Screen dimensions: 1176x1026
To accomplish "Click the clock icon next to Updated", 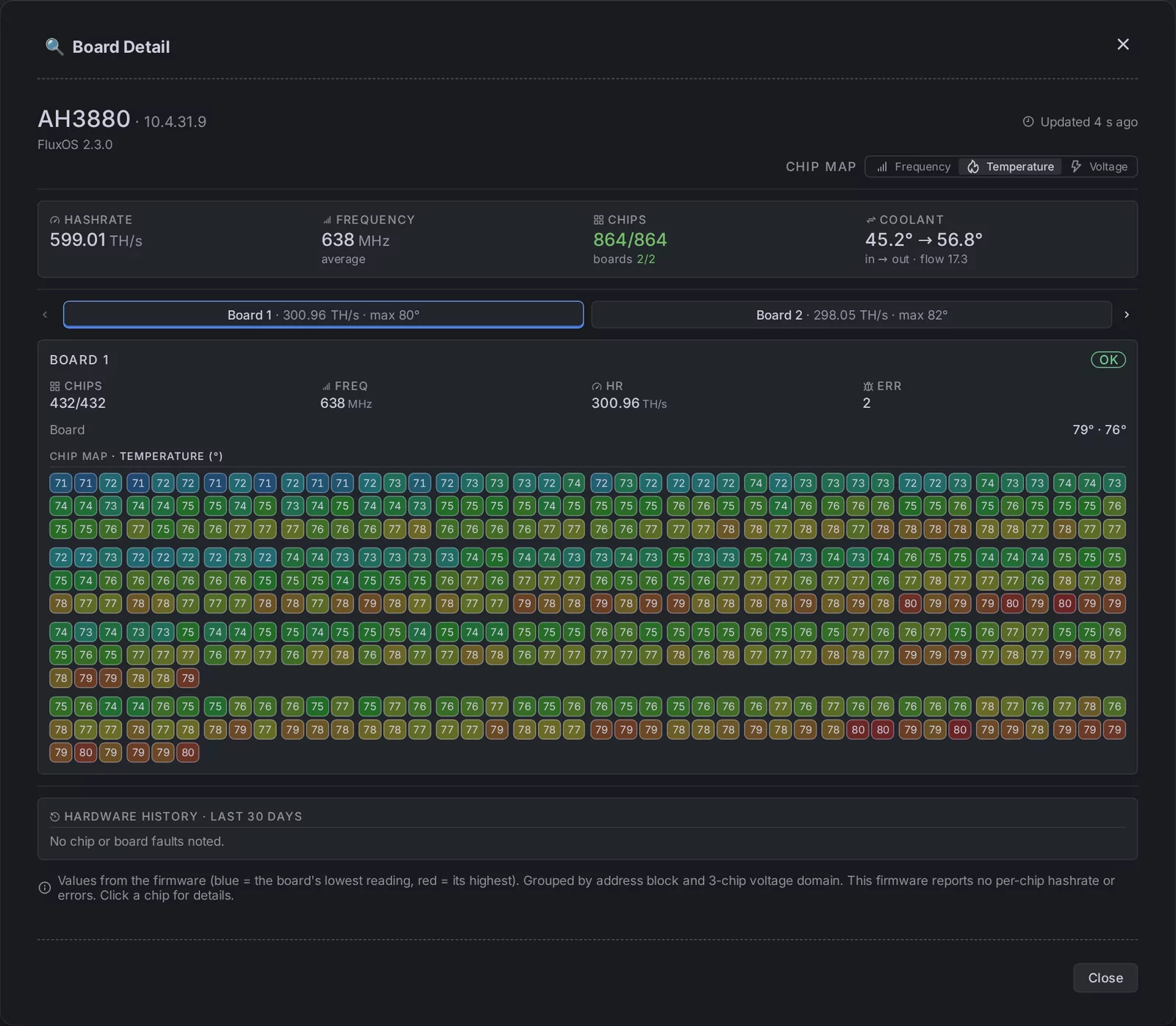I will pos(1028,122).
